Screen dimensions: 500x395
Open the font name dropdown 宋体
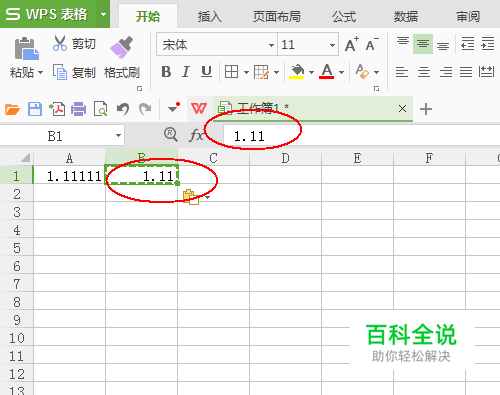tap(271, 45)
